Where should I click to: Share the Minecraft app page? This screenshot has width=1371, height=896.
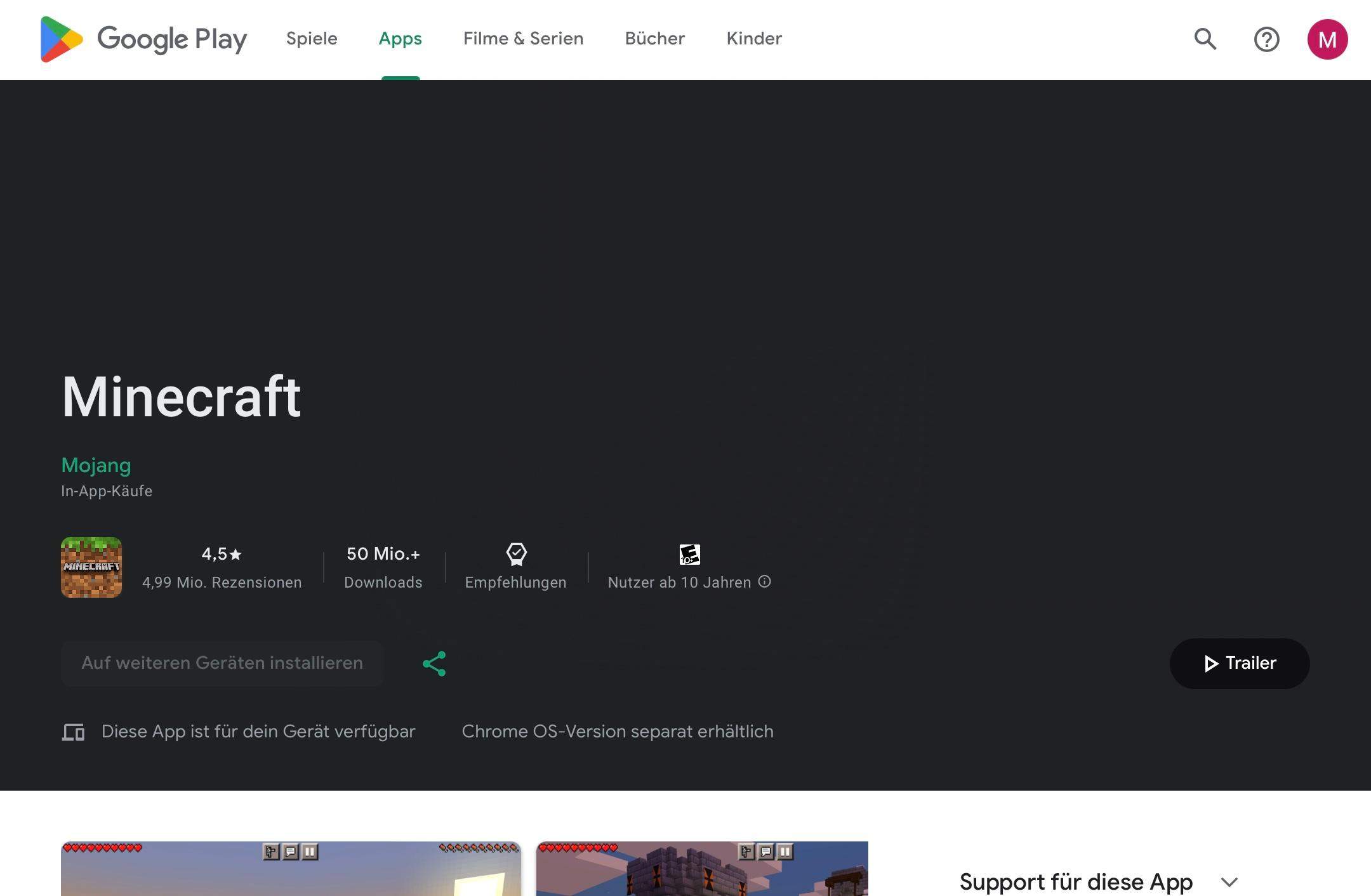(x=434, y=664)
